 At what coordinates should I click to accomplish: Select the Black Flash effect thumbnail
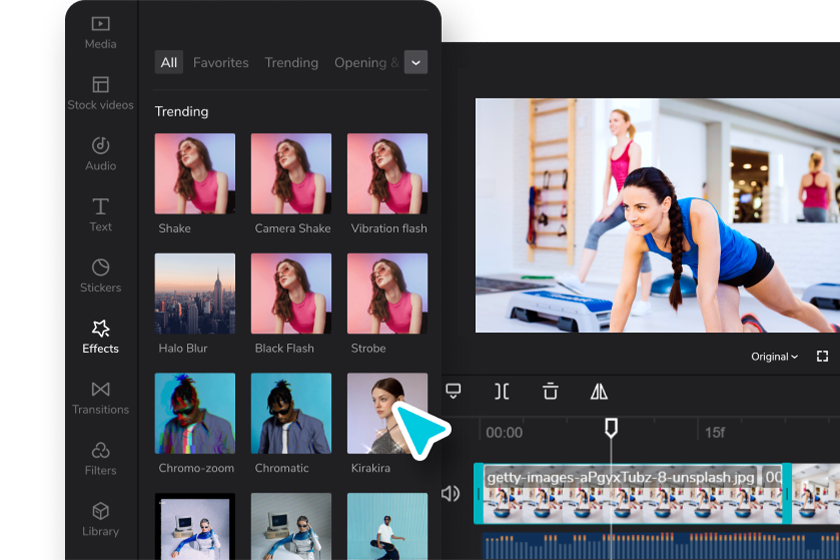point(291,294)
